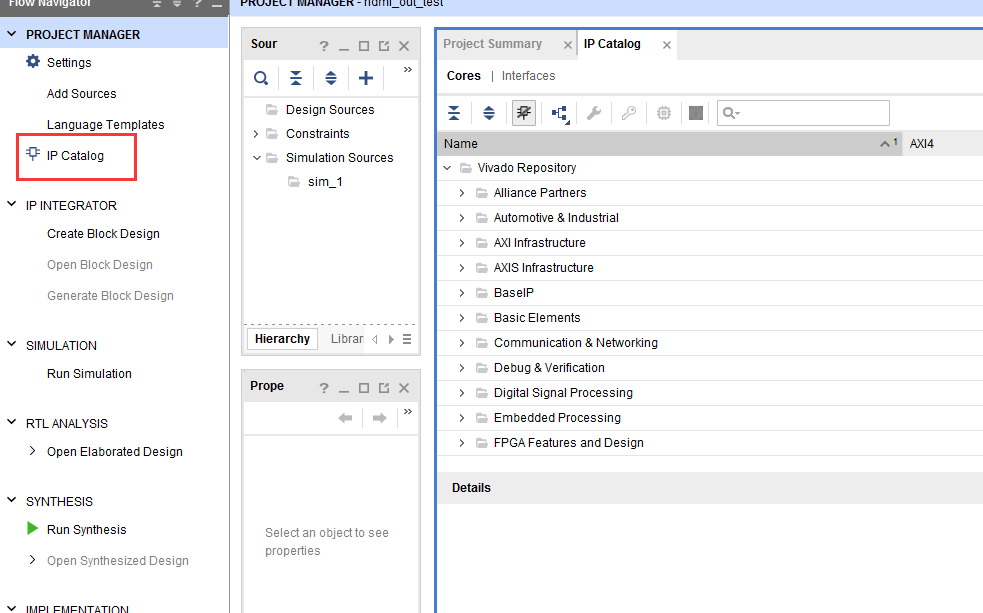The height and width of the screenshot is (613, 983).
Task: Click the hierarchy view icon in IP Catalog
Action: pyautogui.click(x=560, y=113)
